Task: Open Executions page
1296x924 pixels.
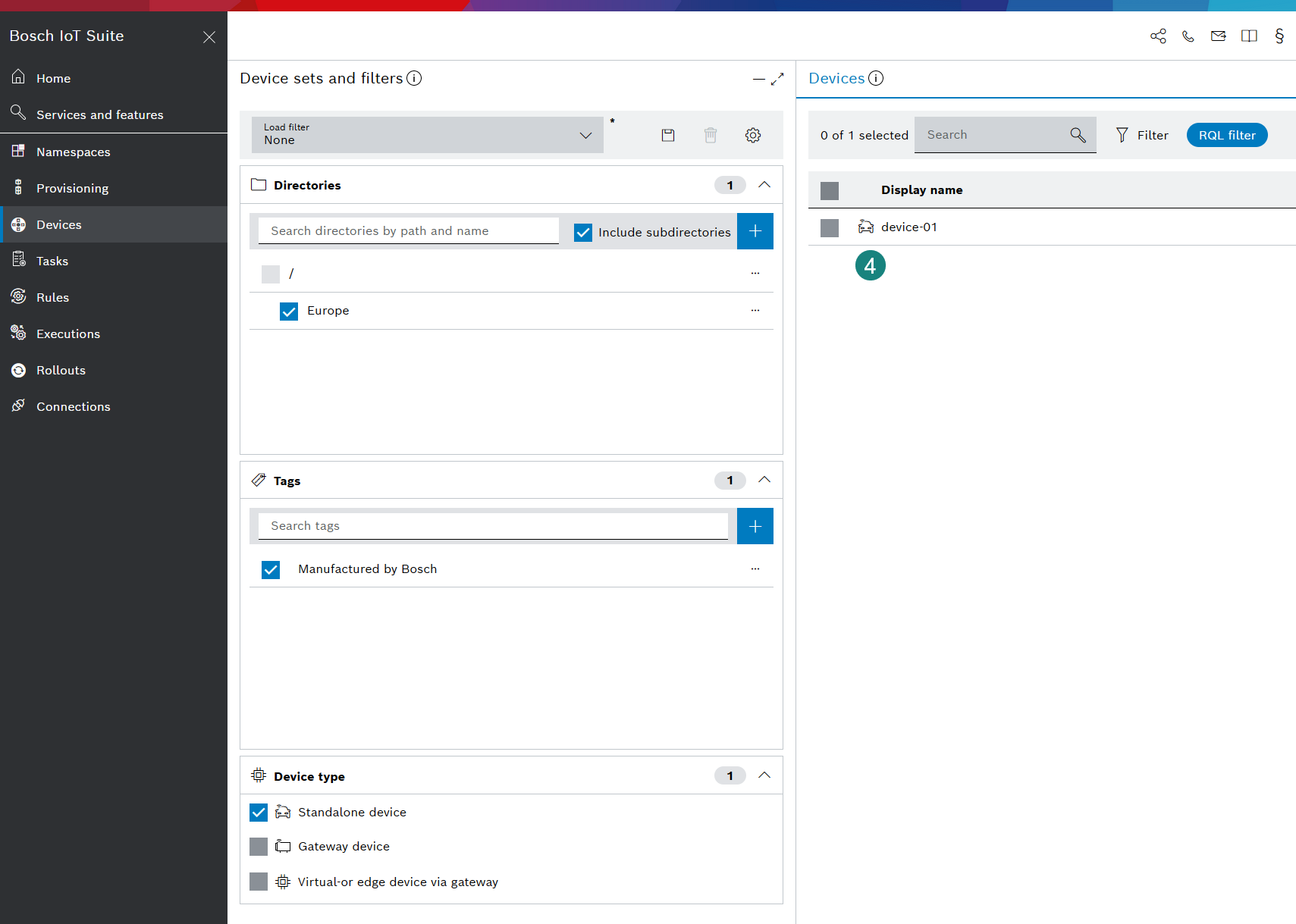Action: 114,334
